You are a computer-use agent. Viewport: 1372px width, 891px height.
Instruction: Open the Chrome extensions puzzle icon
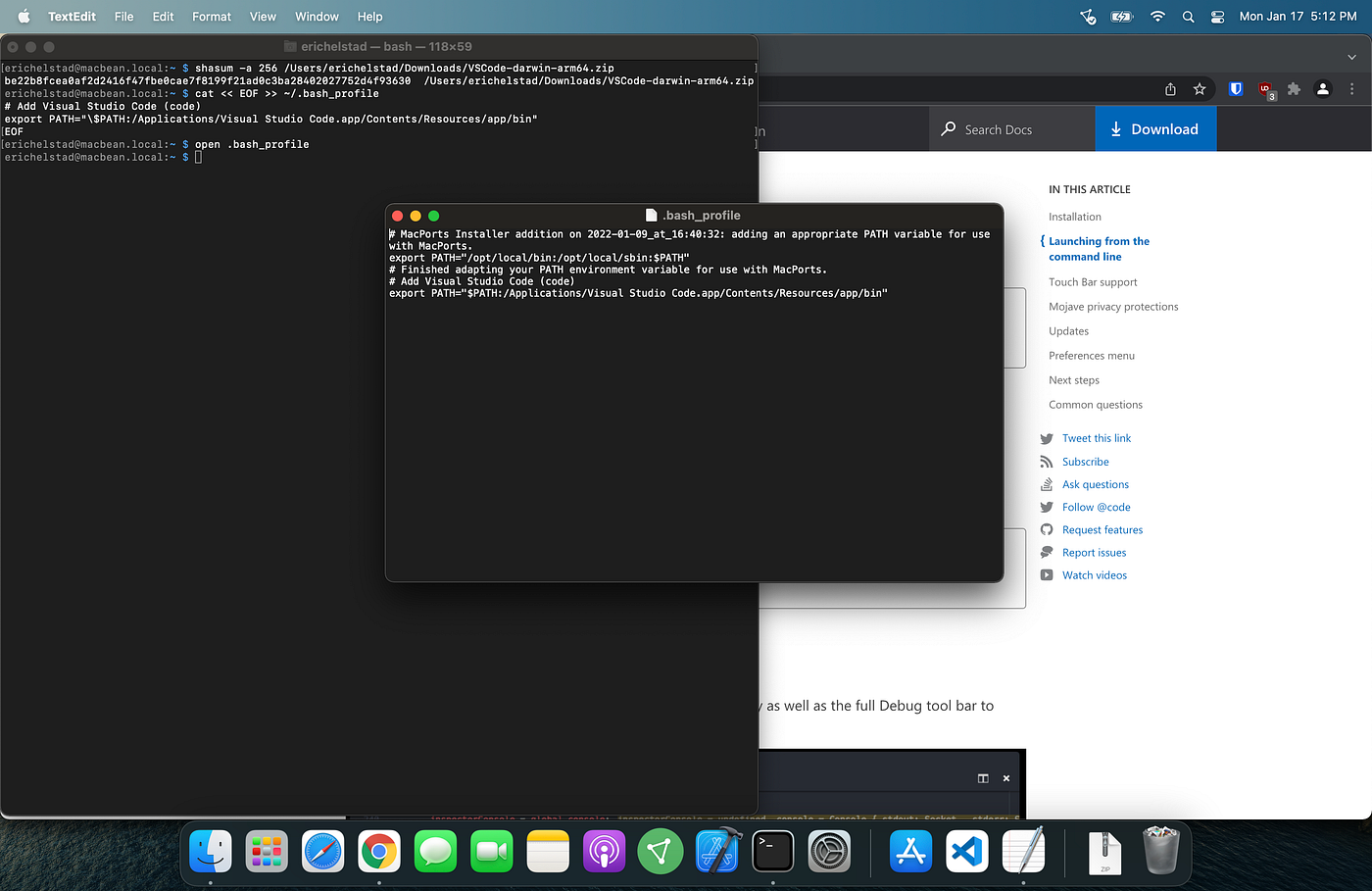[x=1294, y=88]
